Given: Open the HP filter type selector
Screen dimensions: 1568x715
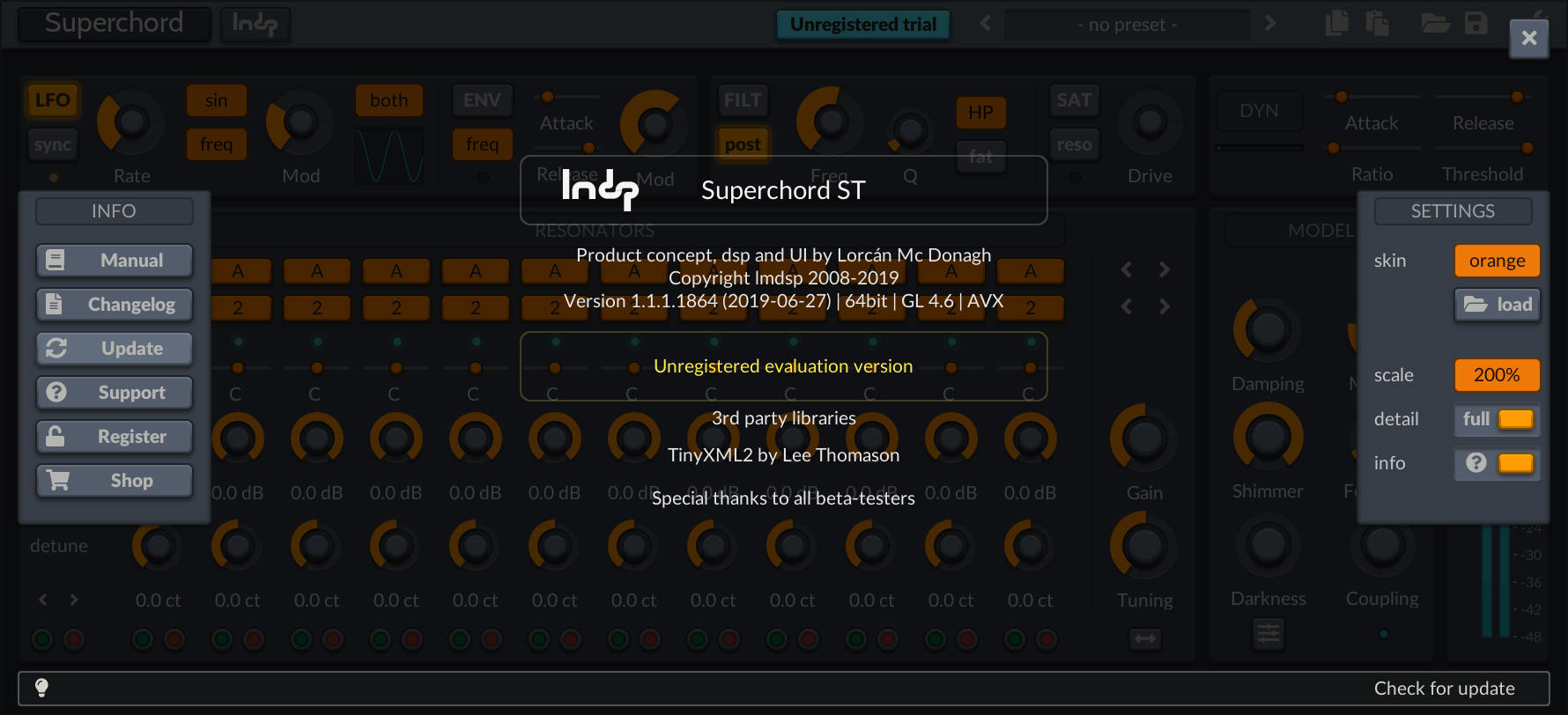Looking at the screenshot, I should pos(980,113).
